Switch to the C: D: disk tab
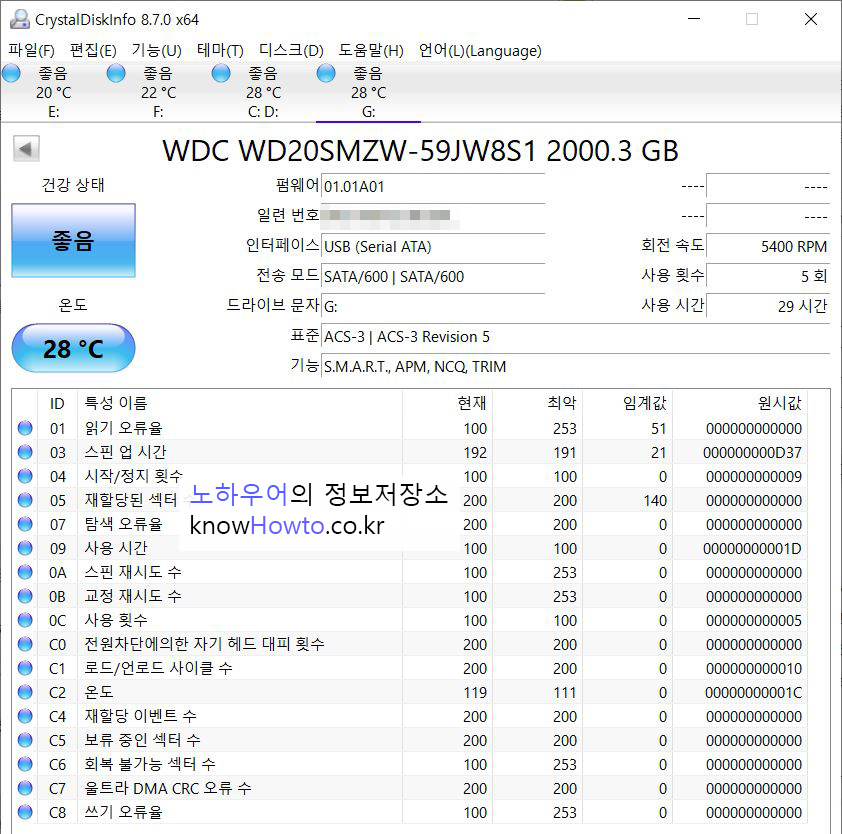Screen dimensions: 842x834 [x=263, y=92]
